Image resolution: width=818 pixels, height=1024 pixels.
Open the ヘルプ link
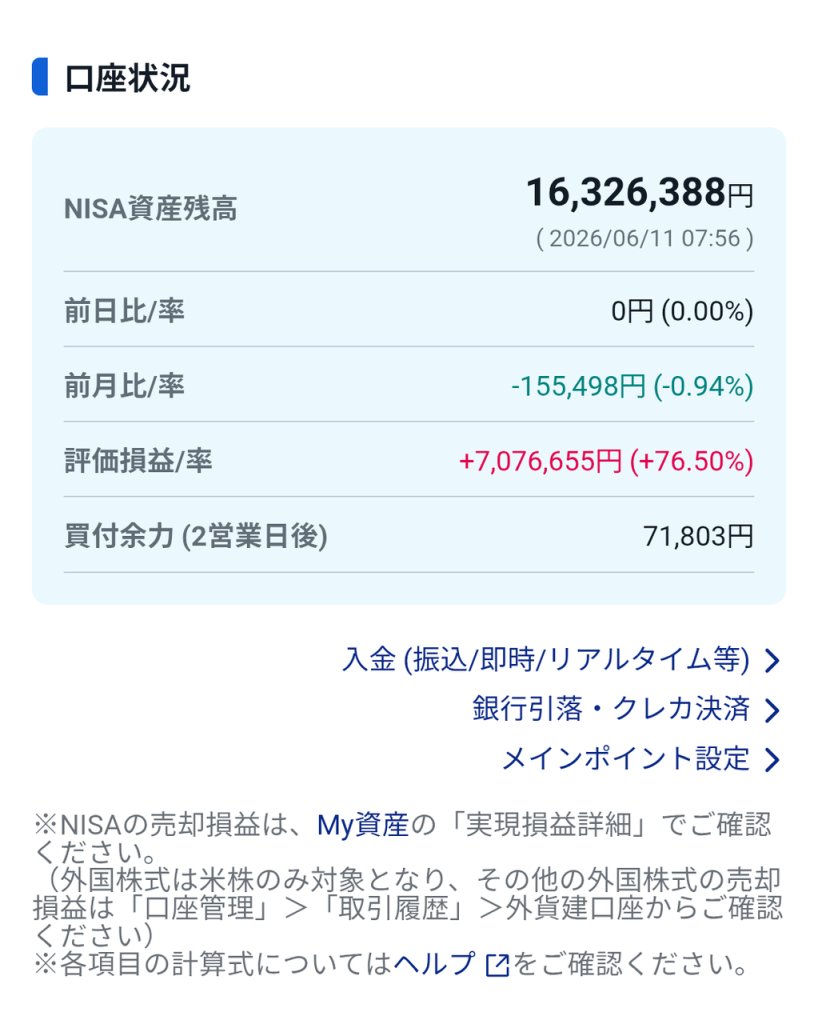433,964
